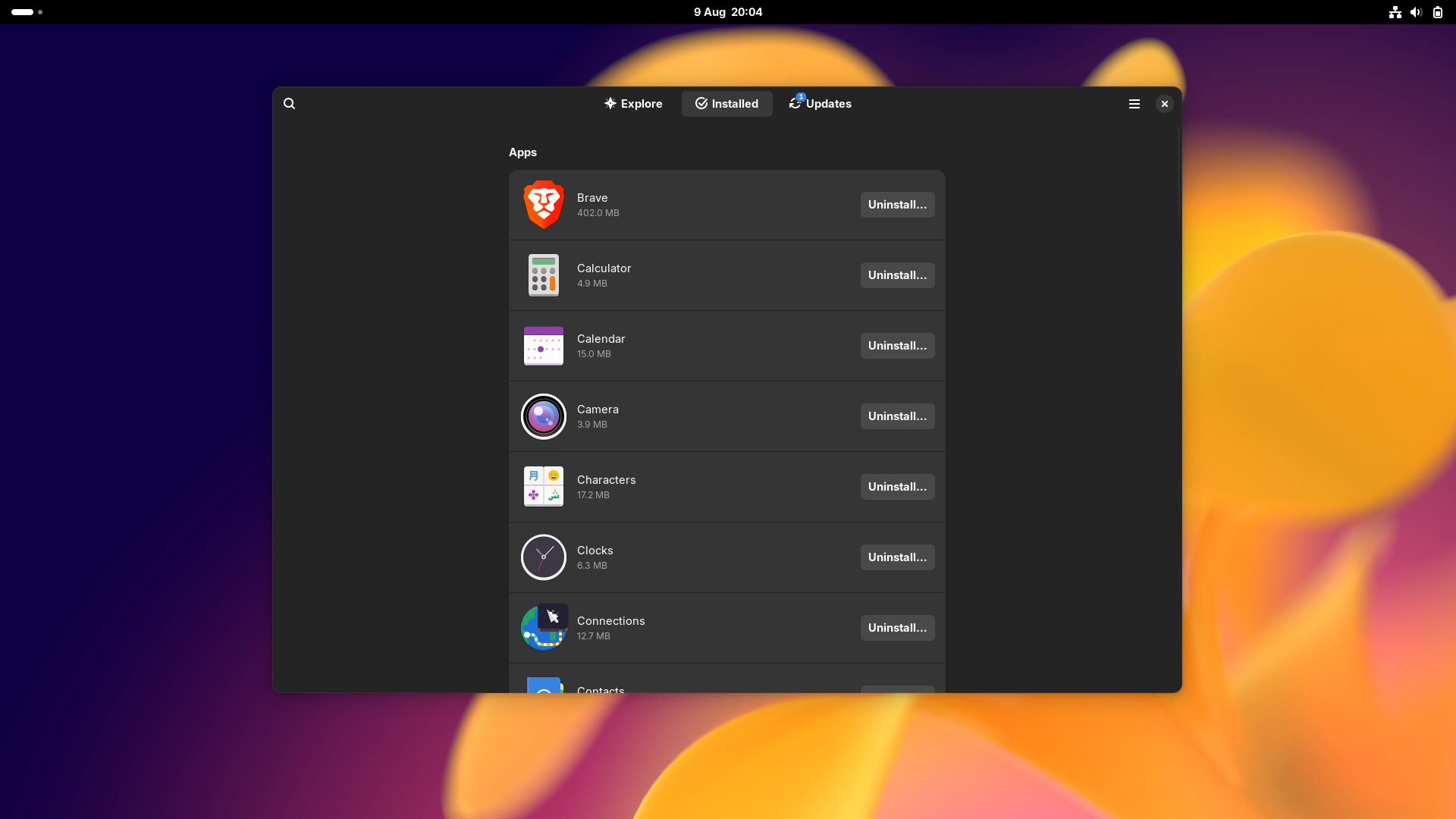Open the Connections app name label
Viewport: 1456px width, 819px height.
(610, 621)
